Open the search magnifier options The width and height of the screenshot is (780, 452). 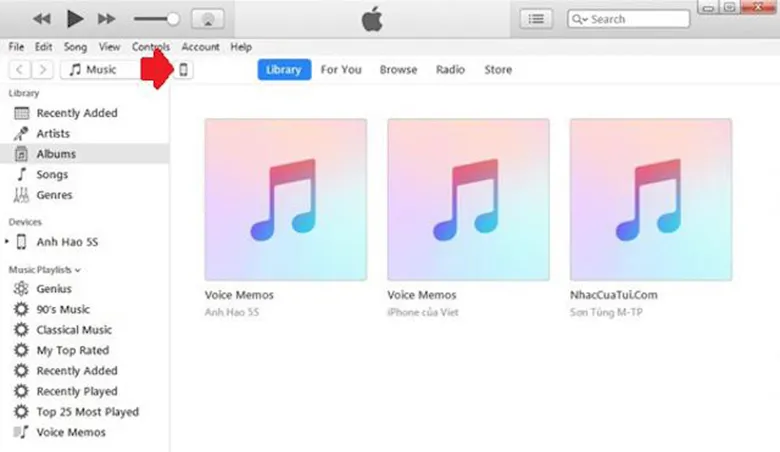coord(580,19)
